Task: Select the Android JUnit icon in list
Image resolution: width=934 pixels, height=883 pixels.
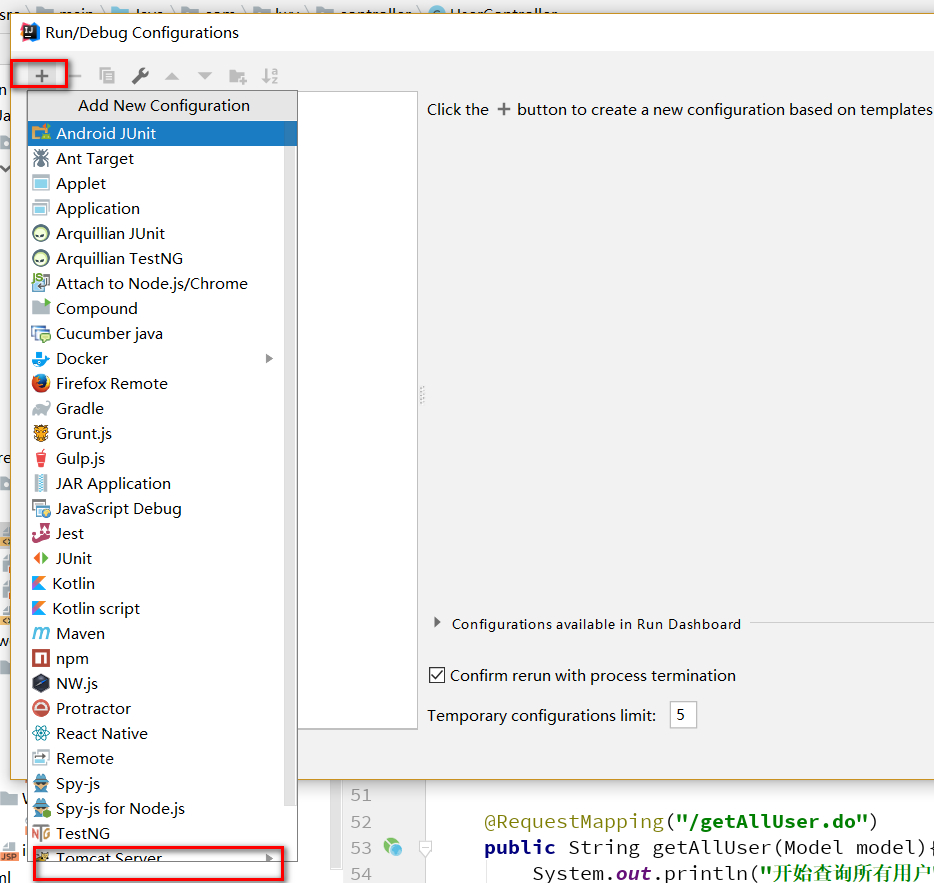Action: [41, 133]
